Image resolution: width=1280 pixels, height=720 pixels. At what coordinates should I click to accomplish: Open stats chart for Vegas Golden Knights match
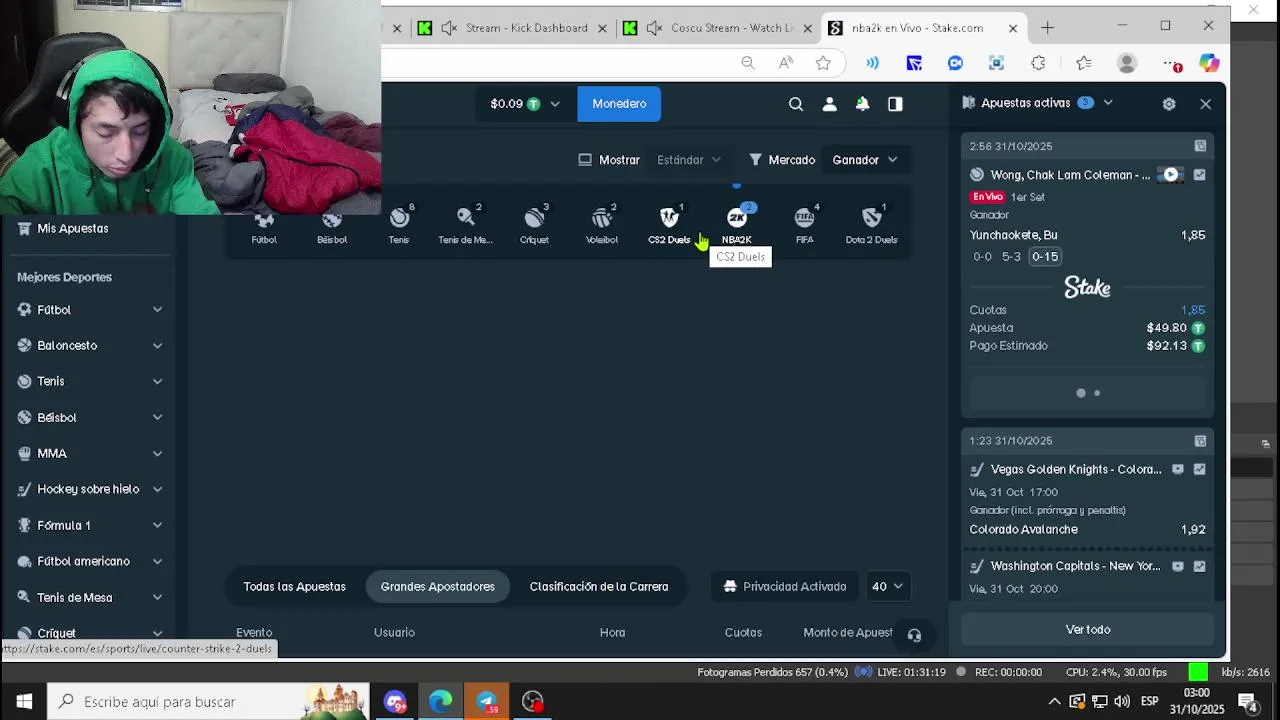[1199, 469]
